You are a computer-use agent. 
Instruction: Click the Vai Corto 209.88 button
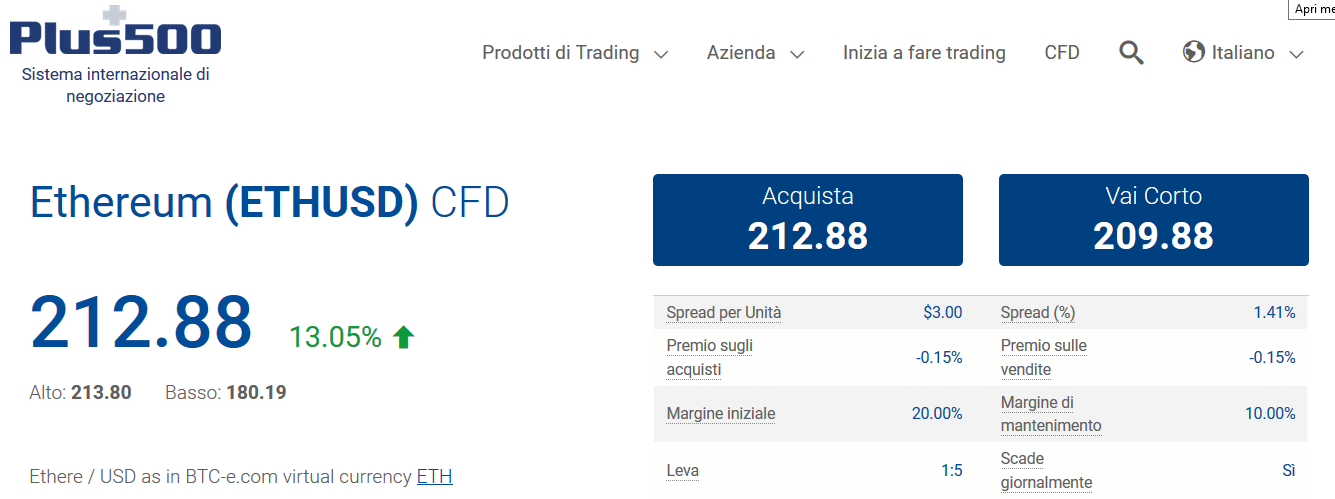[x=1154, y=220]
